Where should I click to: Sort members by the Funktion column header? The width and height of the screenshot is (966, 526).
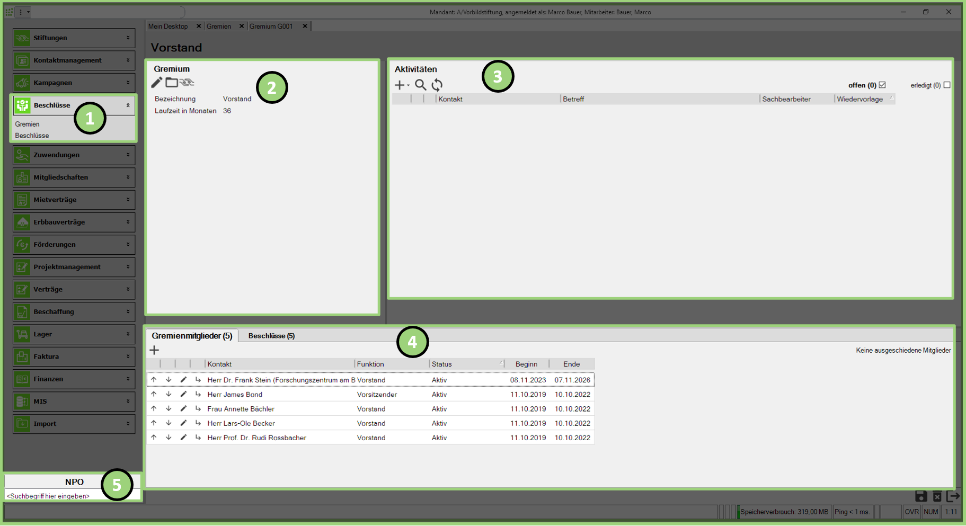[392, 364]
